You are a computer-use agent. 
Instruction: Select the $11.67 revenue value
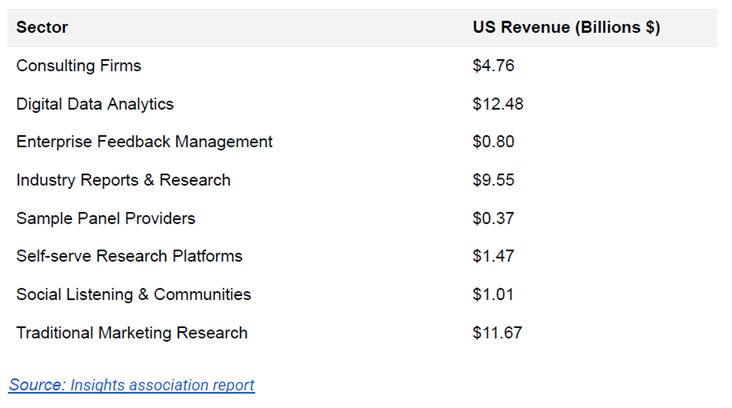(x=497, y=332)
